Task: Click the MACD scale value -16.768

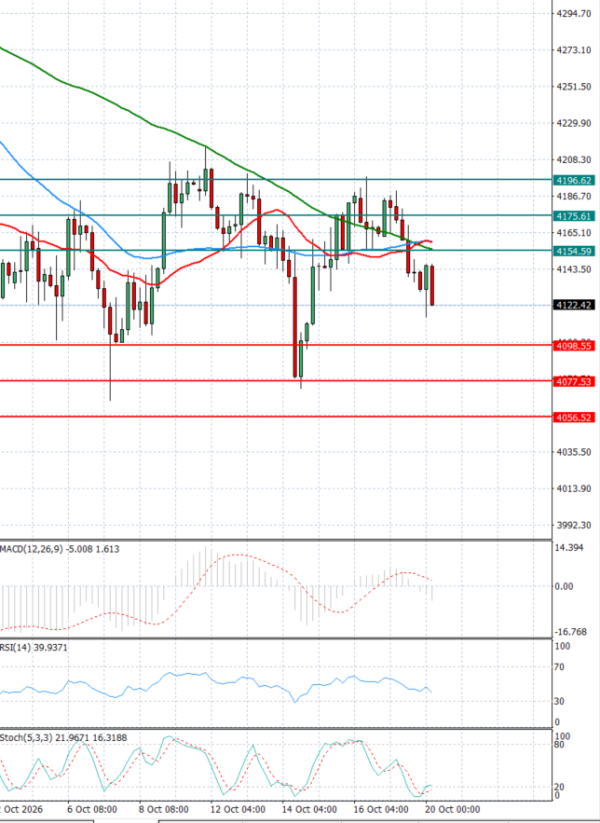Action: click(571, 632)
